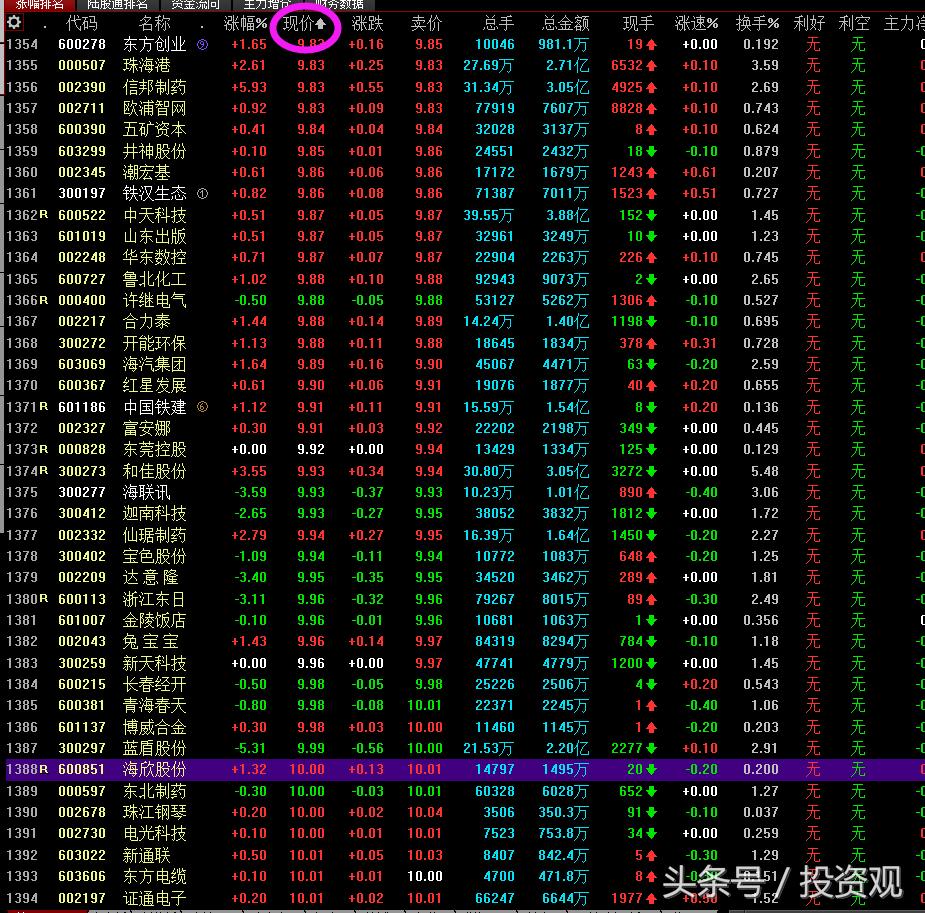The image size is (925, 913).
Task: Open the 资金流向 tab
Action: [x=195, y=5]
